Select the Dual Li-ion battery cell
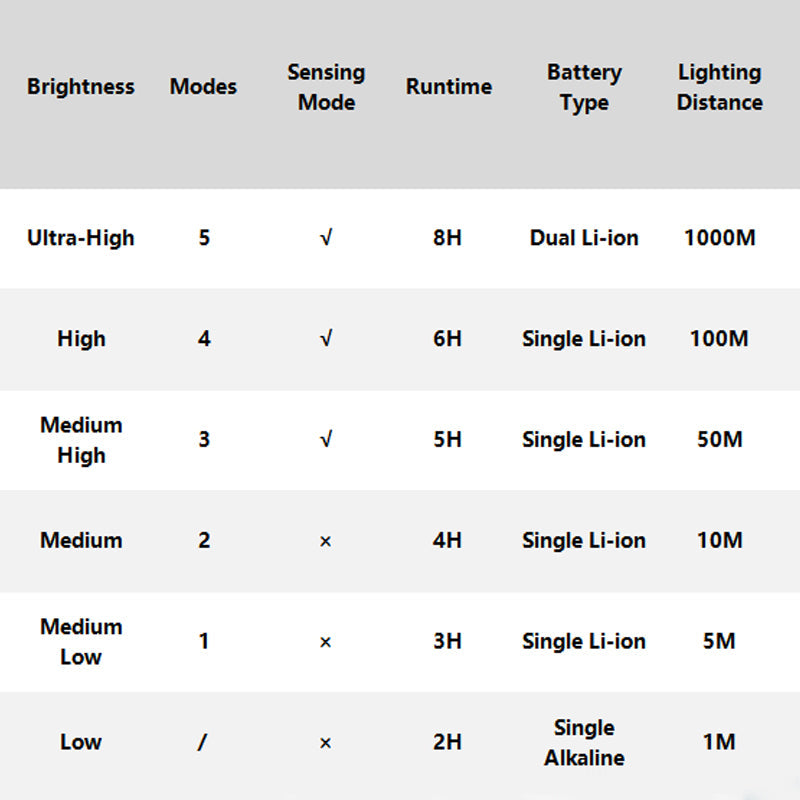The image size is (800, 800). coord(584,238)
